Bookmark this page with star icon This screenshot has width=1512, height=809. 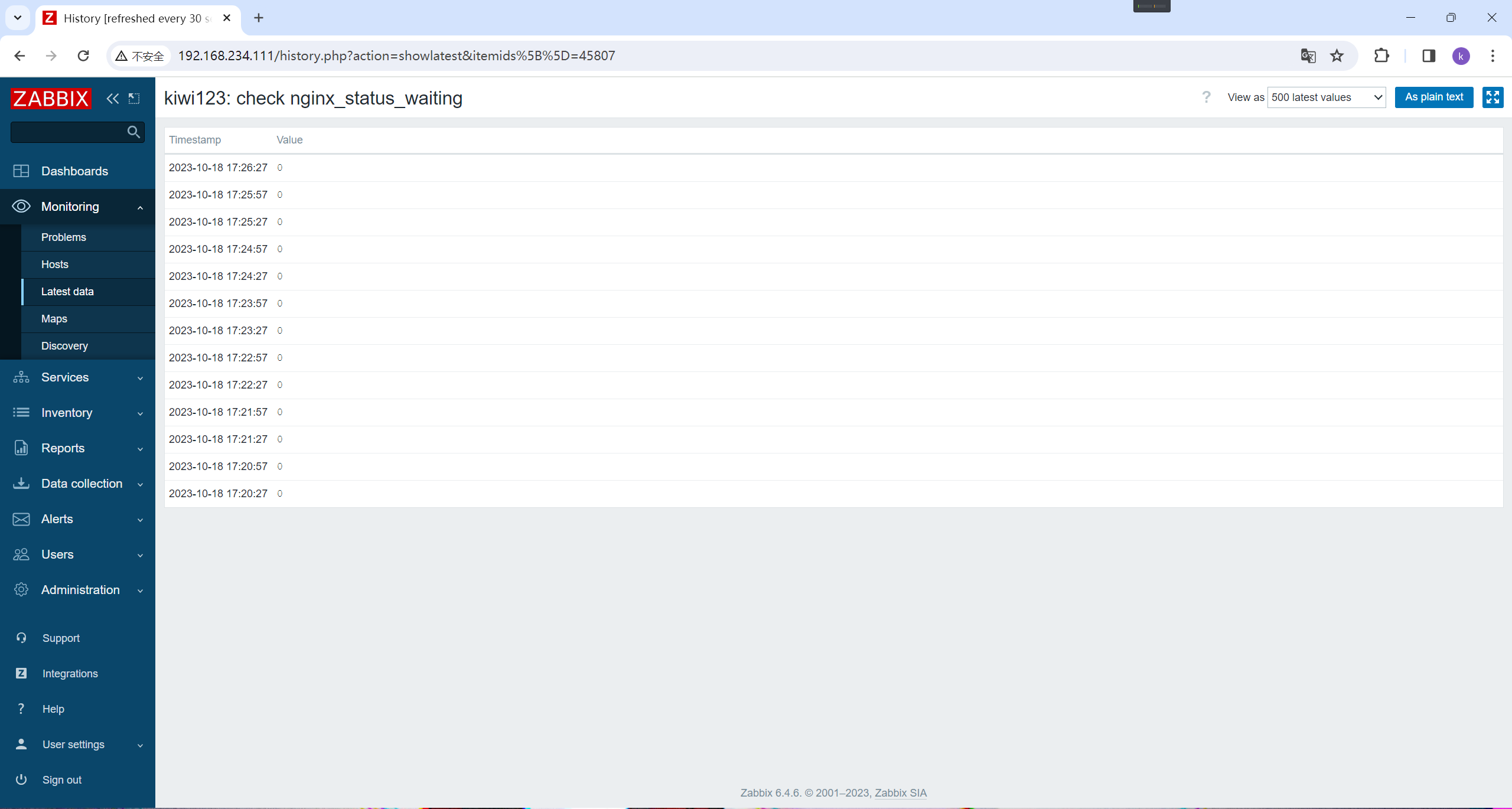coord(1337,56)
